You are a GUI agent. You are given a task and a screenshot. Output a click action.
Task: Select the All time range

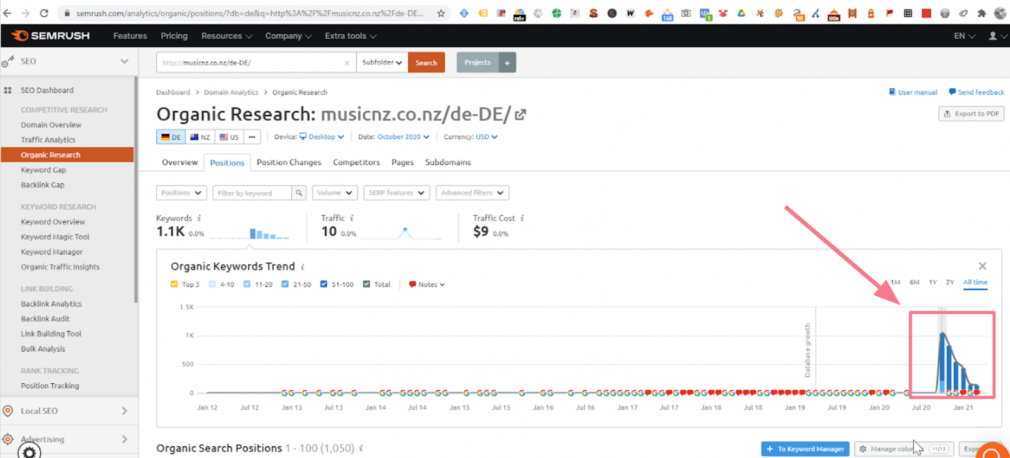(975, 282)
